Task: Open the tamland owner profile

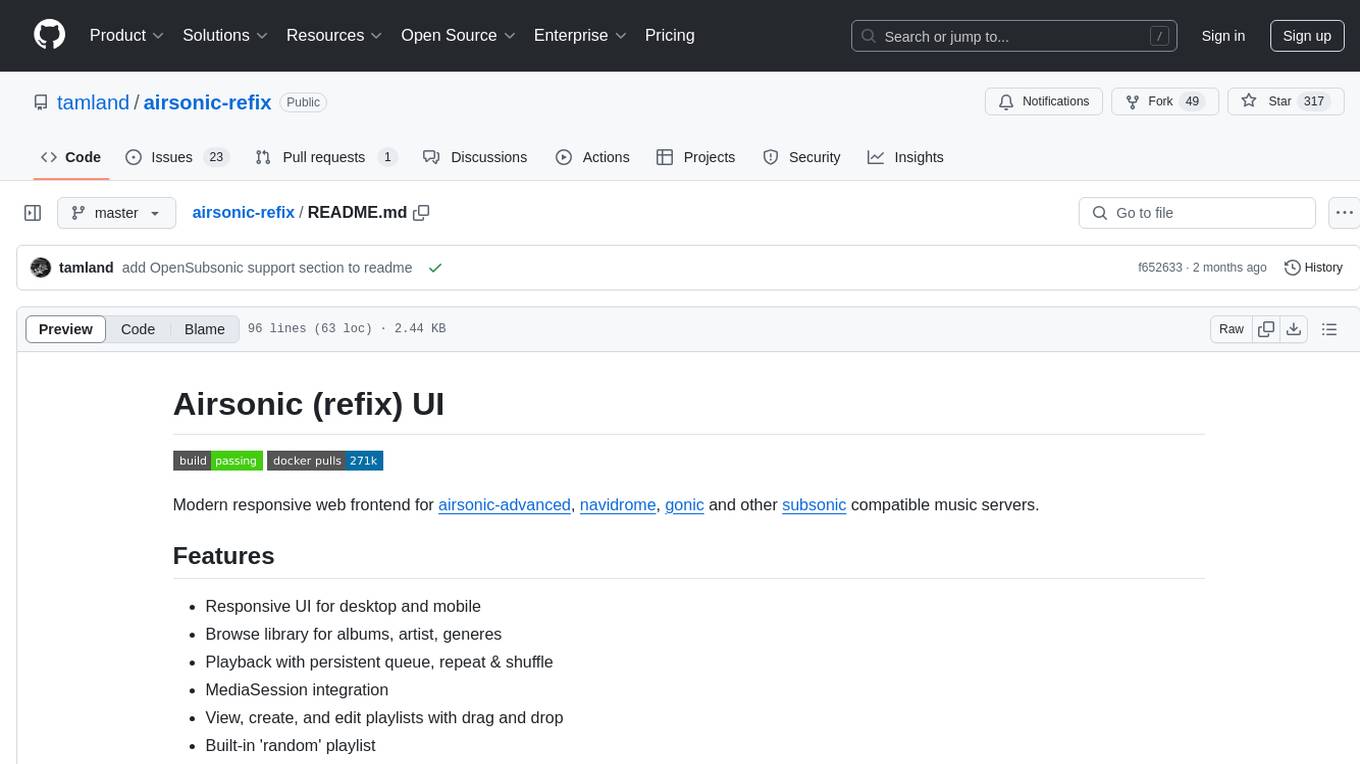Action: [93, 102]
